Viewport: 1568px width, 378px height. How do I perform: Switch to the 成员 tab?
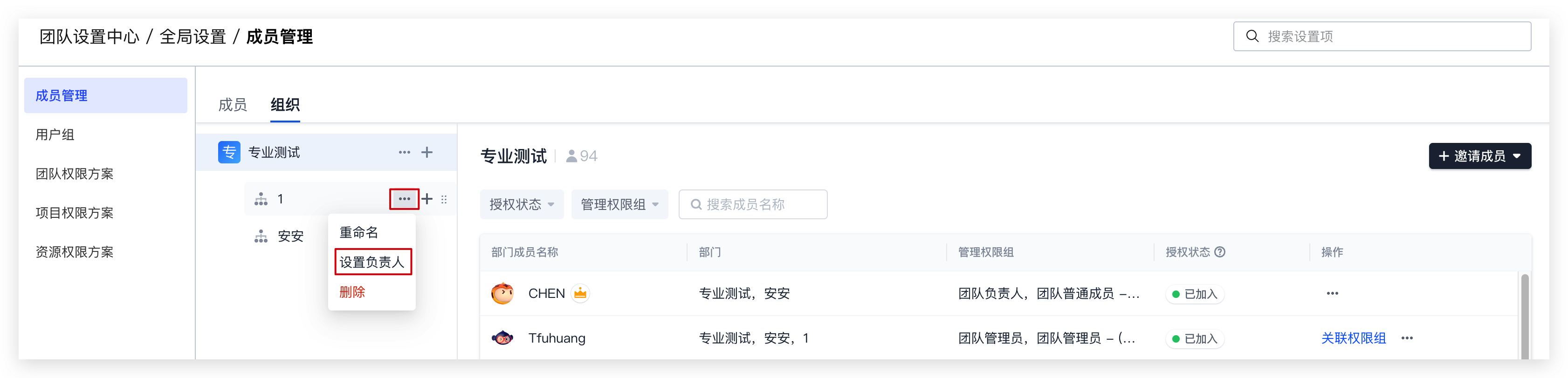233,105
